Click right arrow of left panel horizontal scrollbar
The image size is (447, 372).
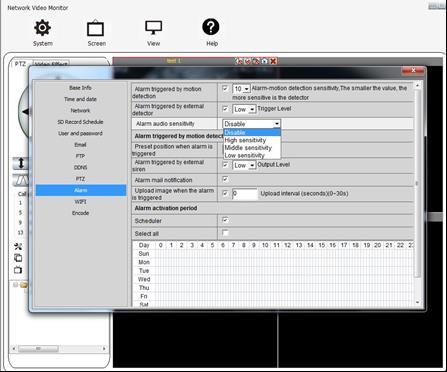point(104,349)
